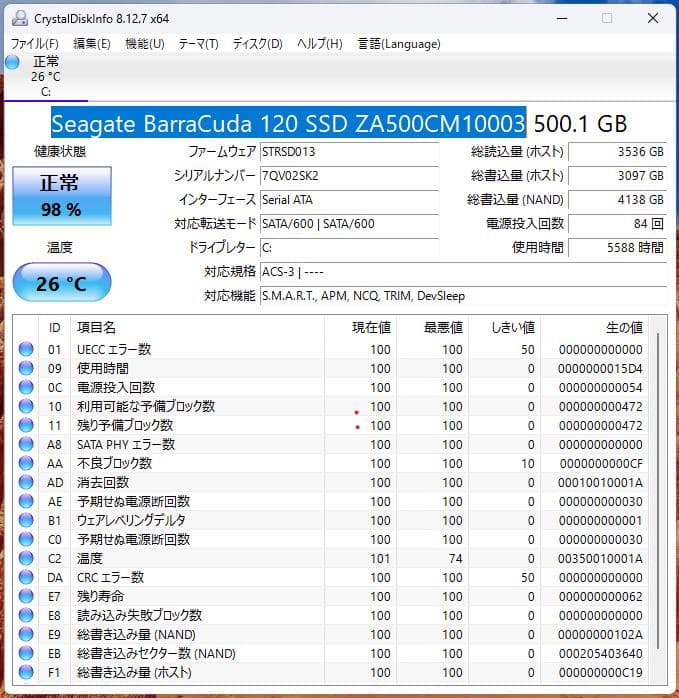
Task: Click the 最悪値 column header
Action: 432,328
